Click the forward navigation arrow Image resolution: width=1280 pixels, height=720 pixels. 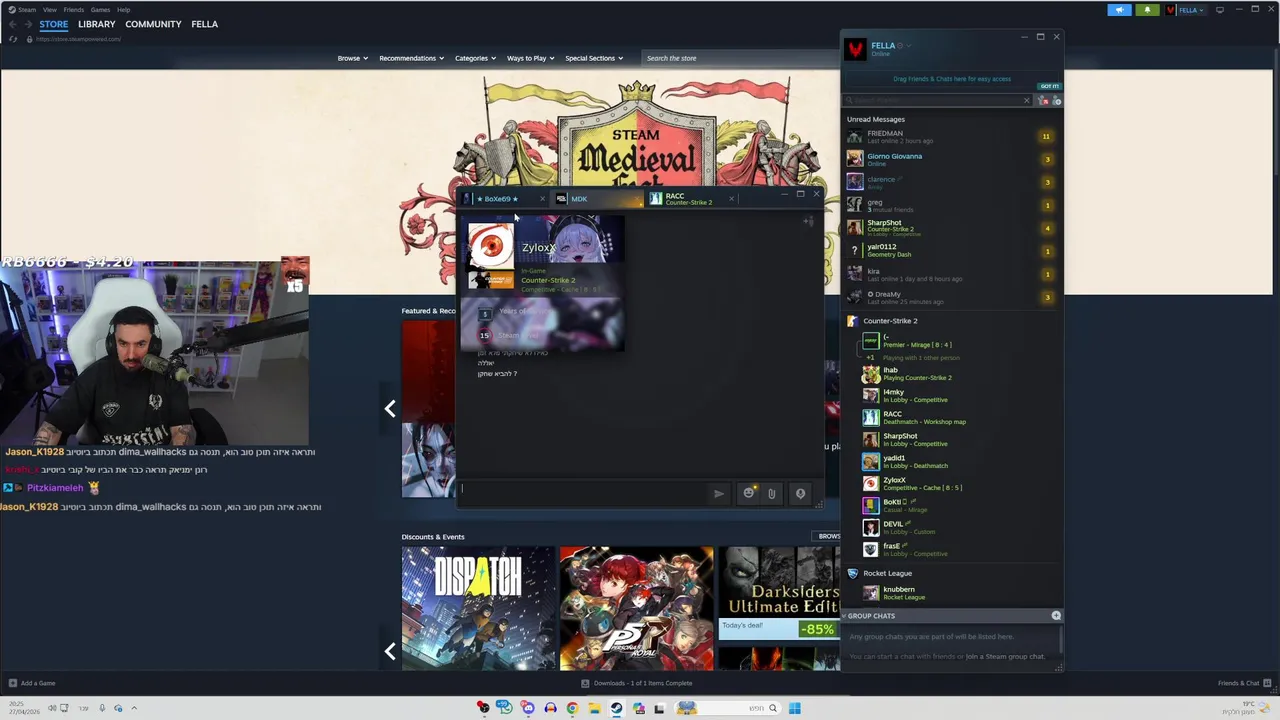tap(28, 25)
